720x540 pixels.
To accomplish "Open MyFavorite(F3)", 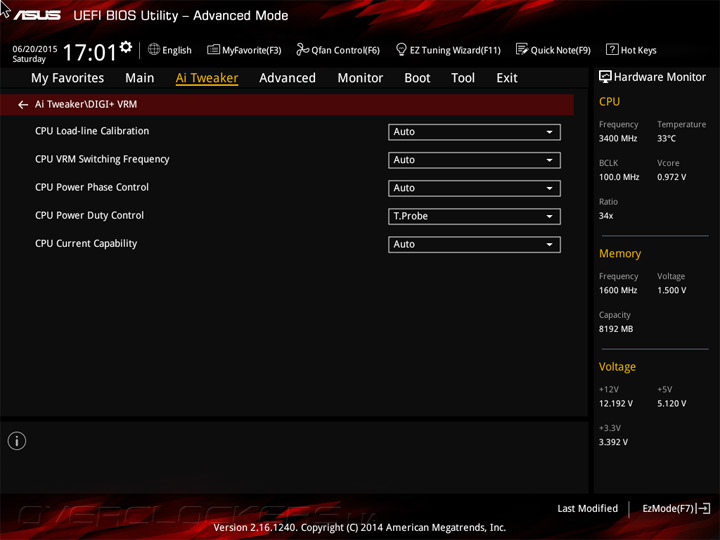I will click(244, 50).
